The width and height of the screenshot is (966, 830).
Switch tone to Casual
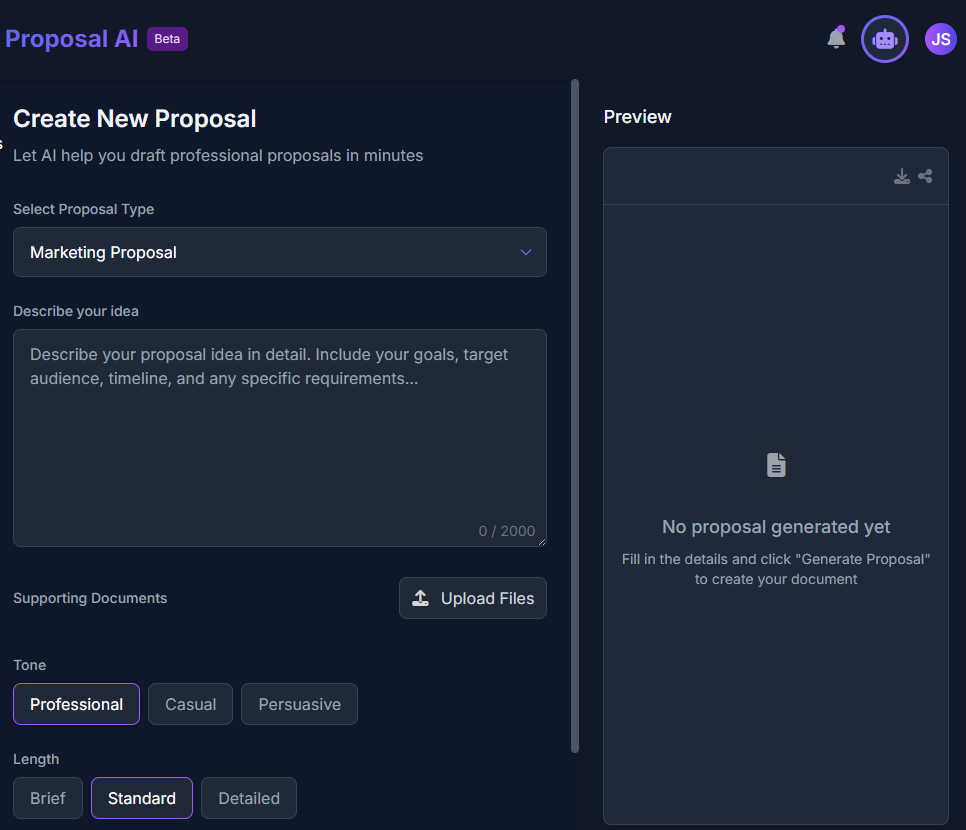tap(190, 704)
